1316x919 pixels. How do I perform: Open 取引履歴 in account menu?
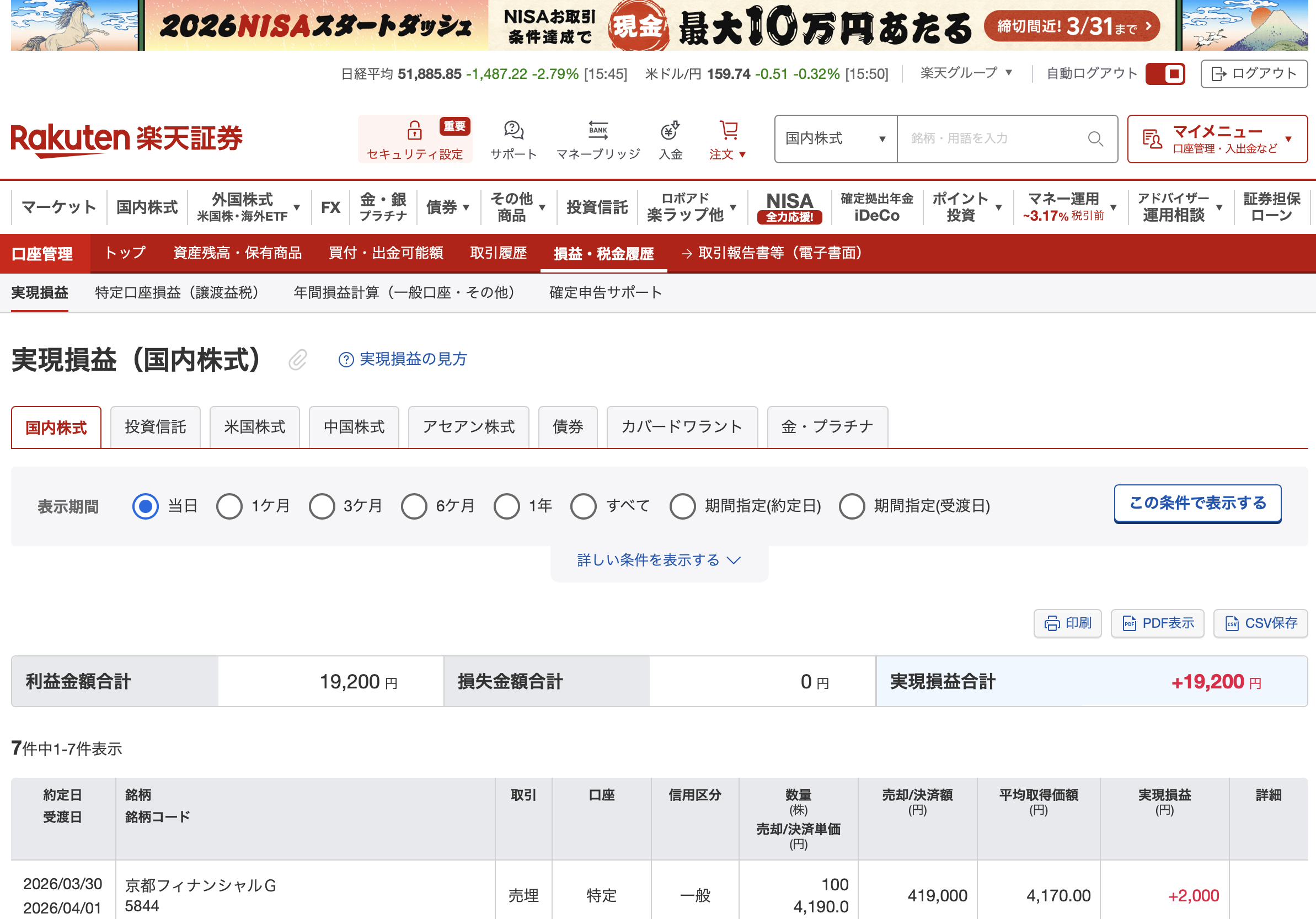pyautogui.click(x=498, y=253)
